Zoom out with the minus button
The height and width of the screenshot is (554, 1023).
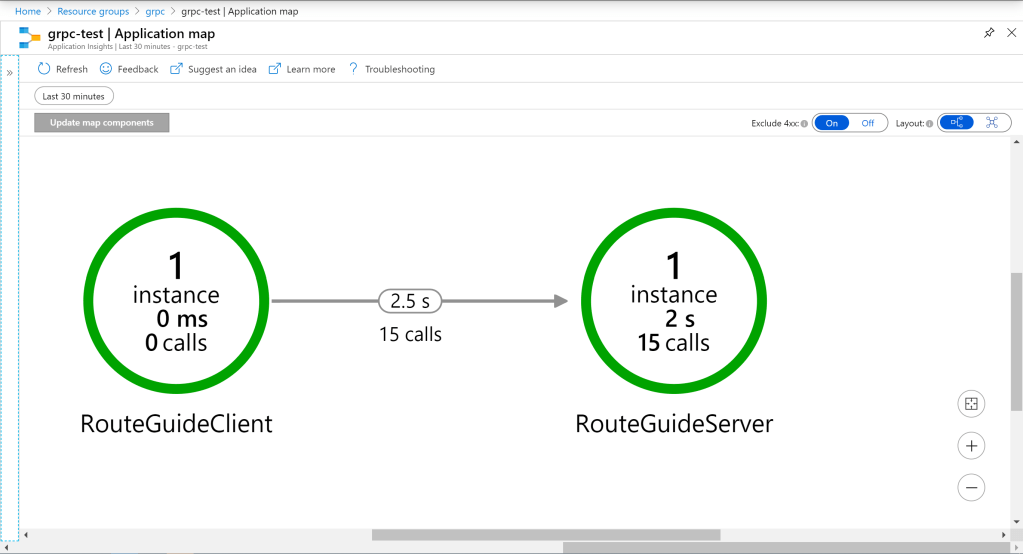point(971,487)
